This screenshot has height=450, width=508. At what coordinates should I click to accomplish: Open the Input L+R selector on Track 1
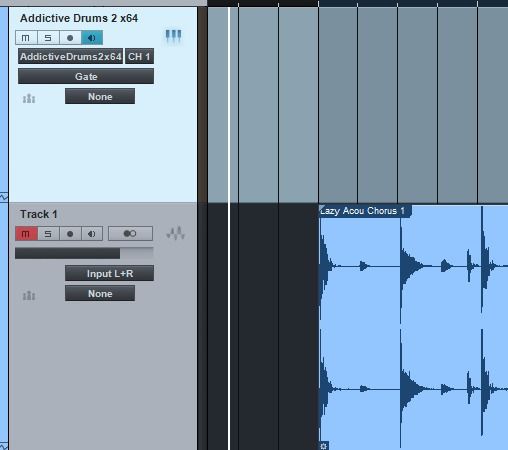[109, 273]
